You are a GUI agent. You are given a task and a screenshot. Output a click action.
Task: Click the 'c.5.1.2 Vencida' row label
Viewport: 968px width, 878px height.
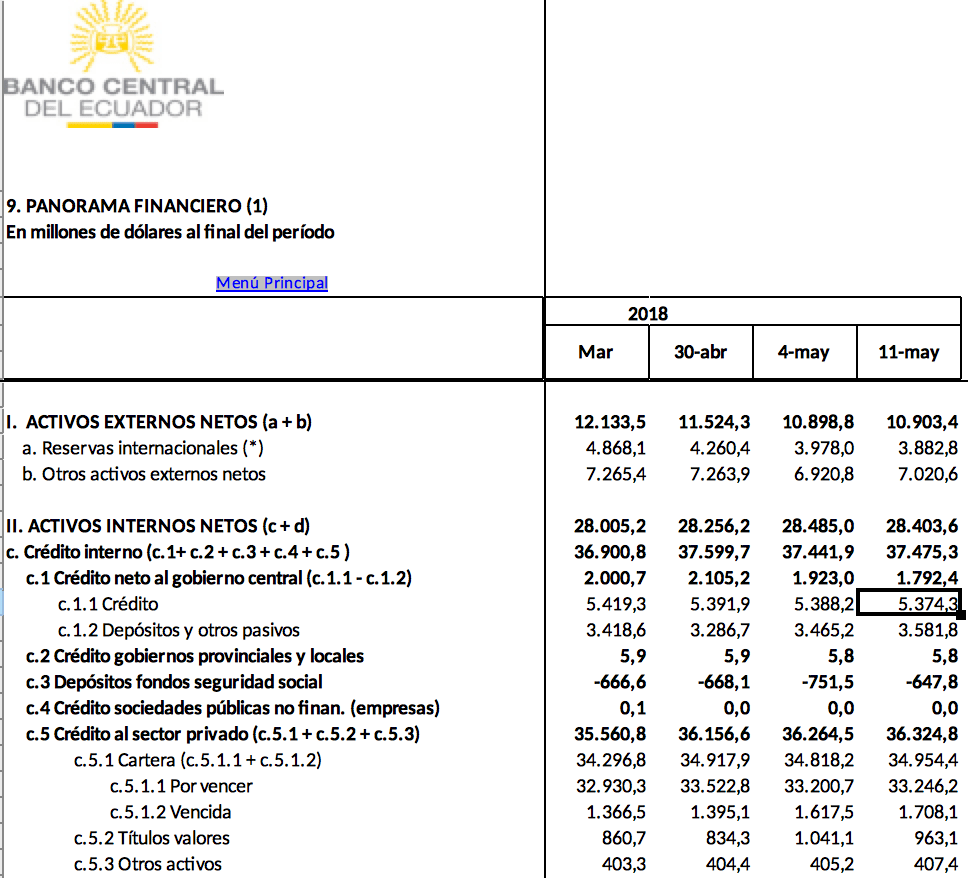point(171,812)
